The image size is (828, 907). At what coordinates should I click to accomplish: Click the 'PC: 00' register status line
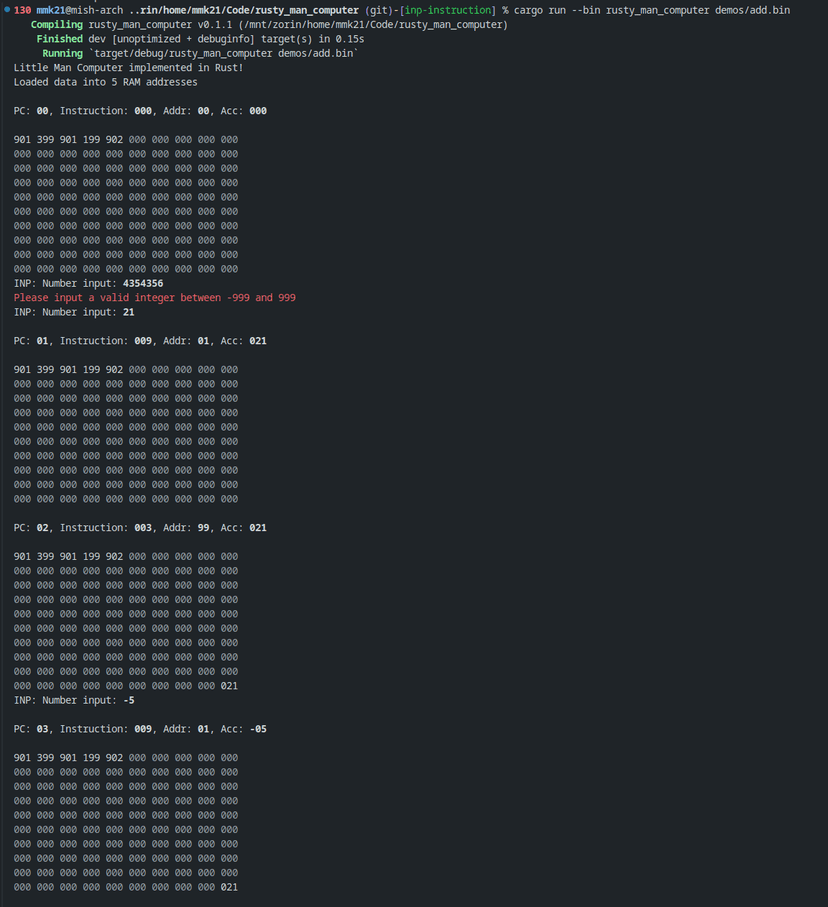[x=140, y=111]
